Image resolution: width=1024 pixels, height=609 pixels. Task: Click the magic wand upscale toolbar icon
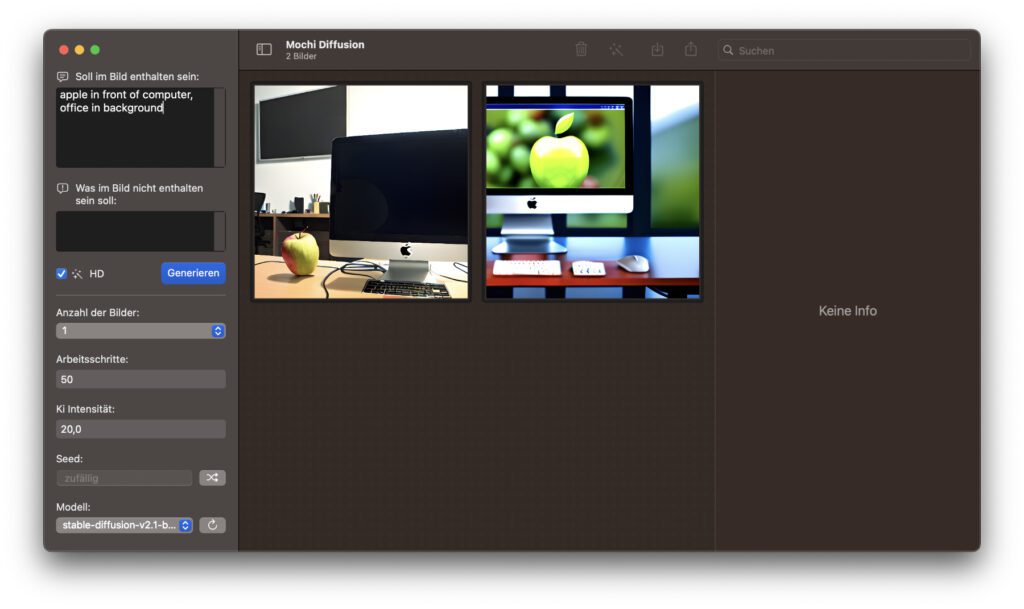click(616, 49)
